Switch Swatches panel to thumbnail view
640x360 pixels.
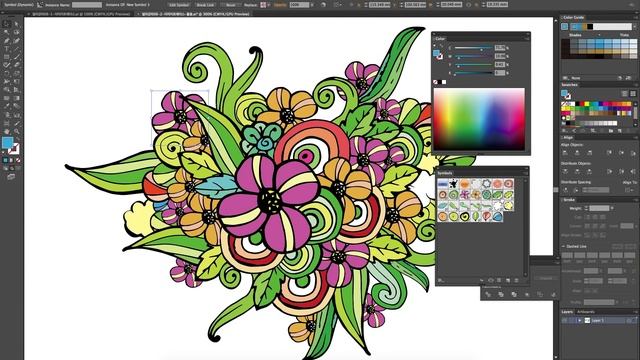(x=633, y=93)
